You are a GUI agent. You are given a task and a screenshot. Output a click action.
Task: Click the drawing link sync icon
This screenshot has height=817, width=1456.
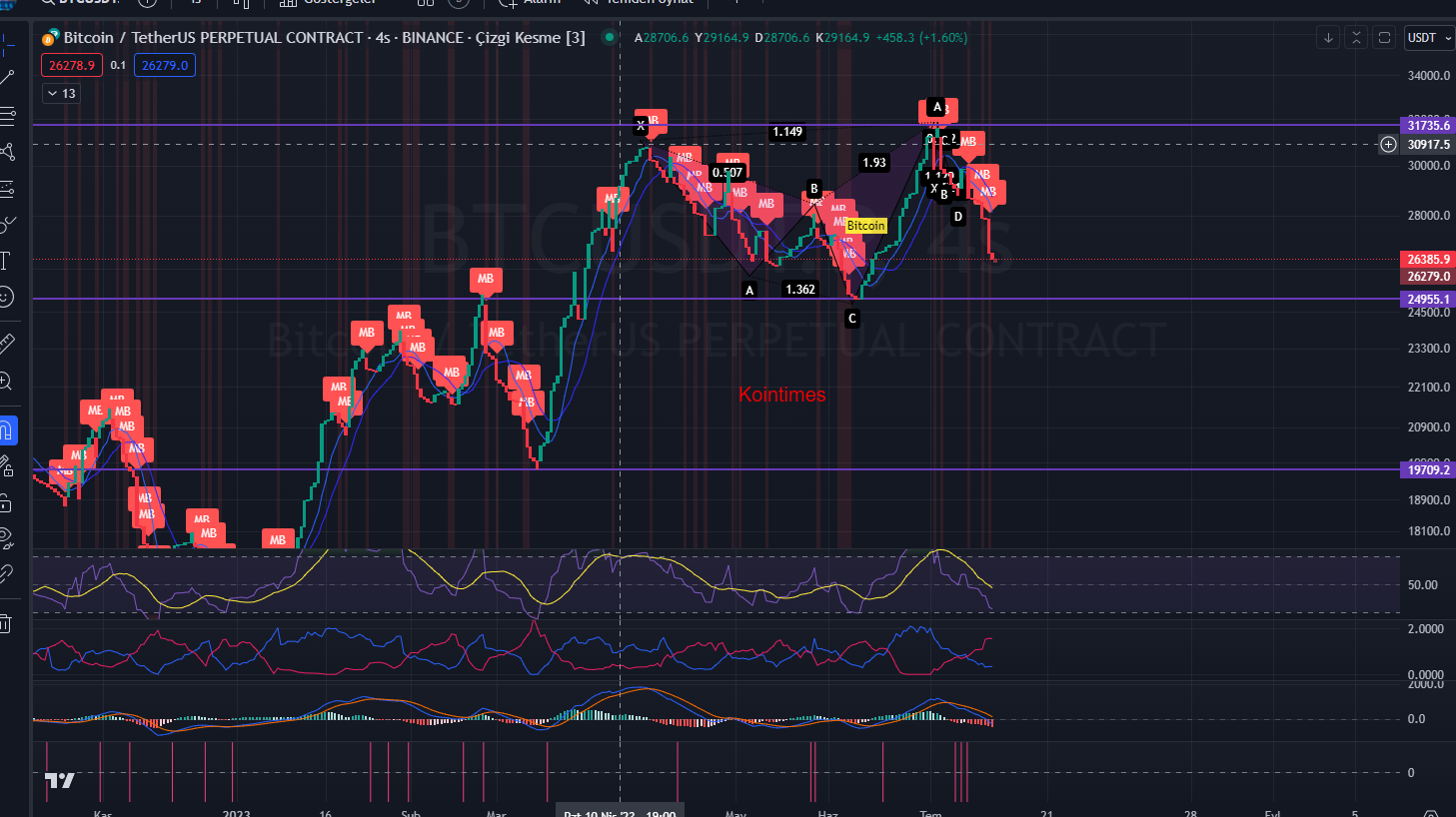7,574
